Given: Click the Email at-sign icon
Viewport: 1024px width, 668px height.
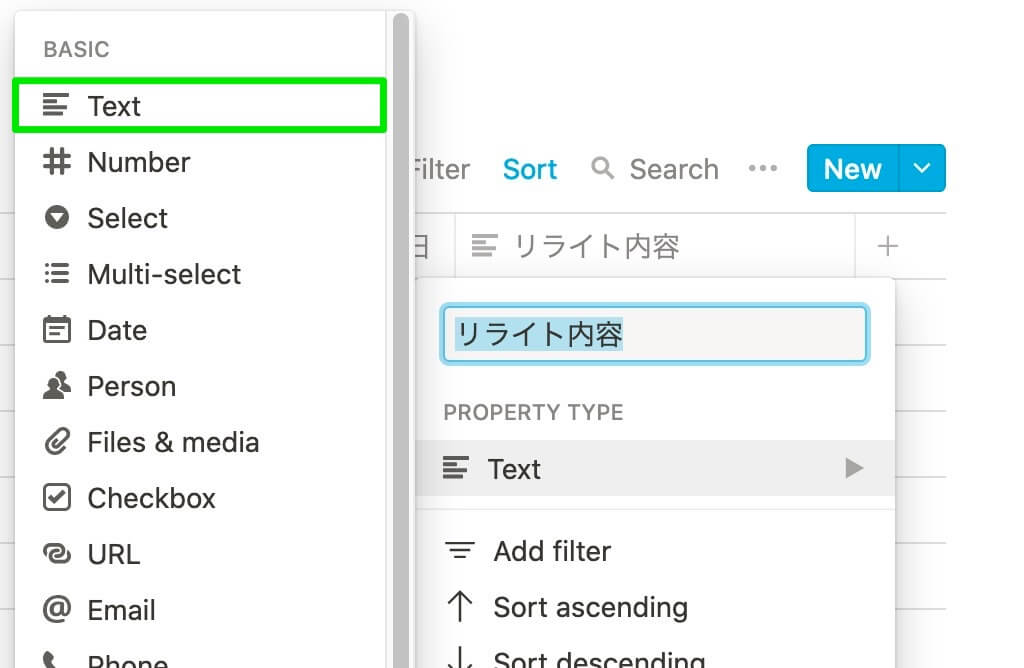Looking at the screenshot, I should point(57,609).
